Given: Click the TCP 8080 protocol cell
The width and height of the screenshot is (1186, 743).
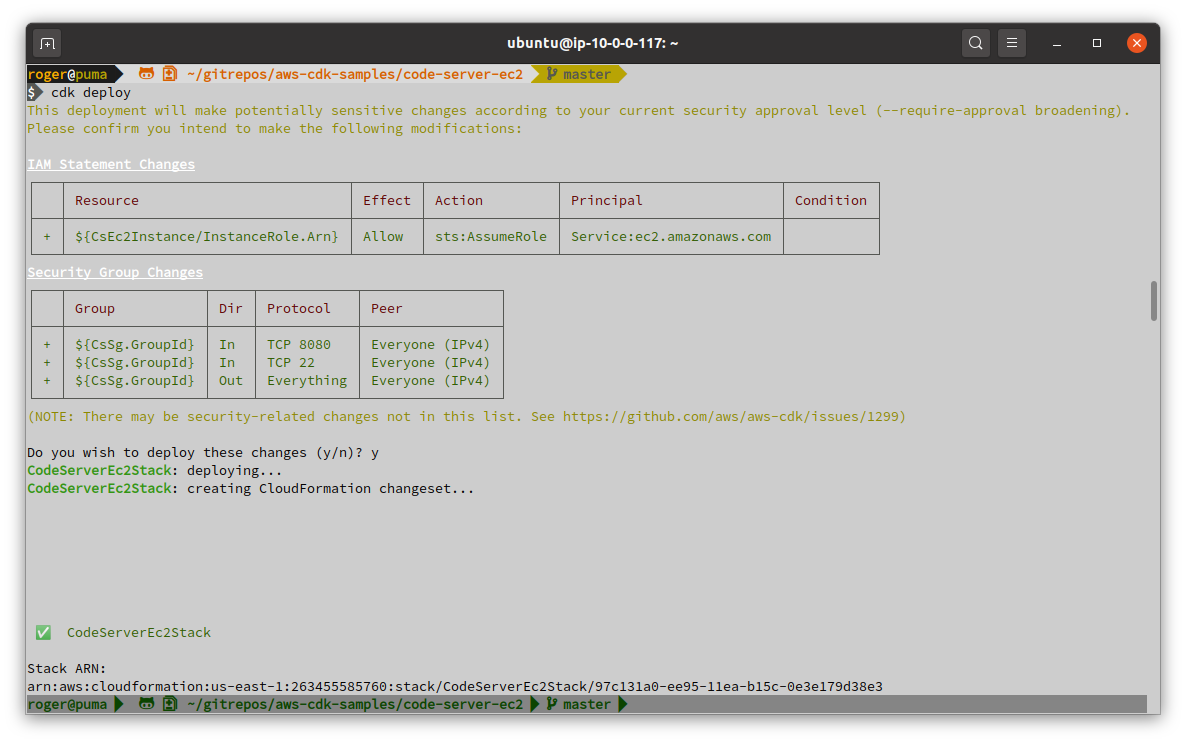Looking at the screenshot, I should (299, 344).
